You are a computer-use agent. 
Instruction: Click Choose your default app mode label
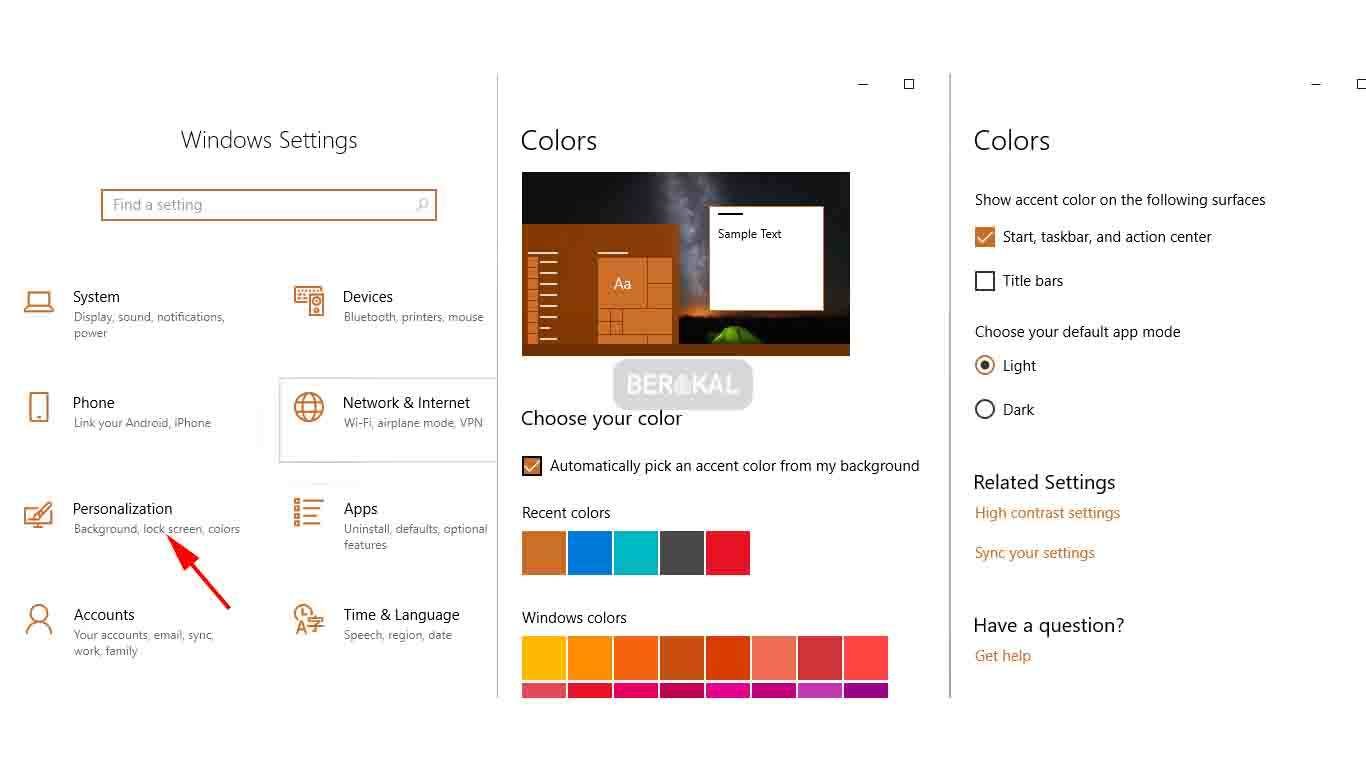click(1078, 332)
